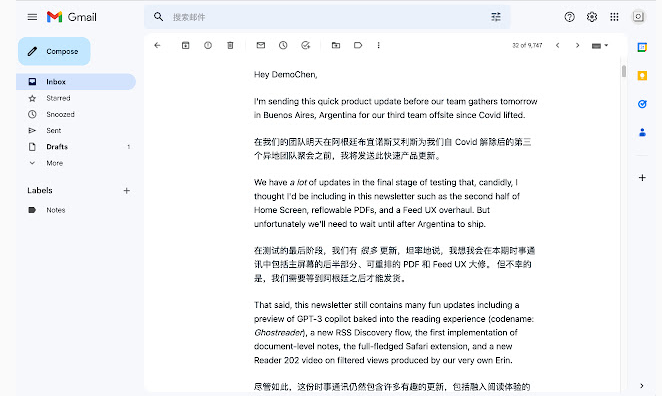Get add-ons with the plus icon

click(x=642, y=178)
